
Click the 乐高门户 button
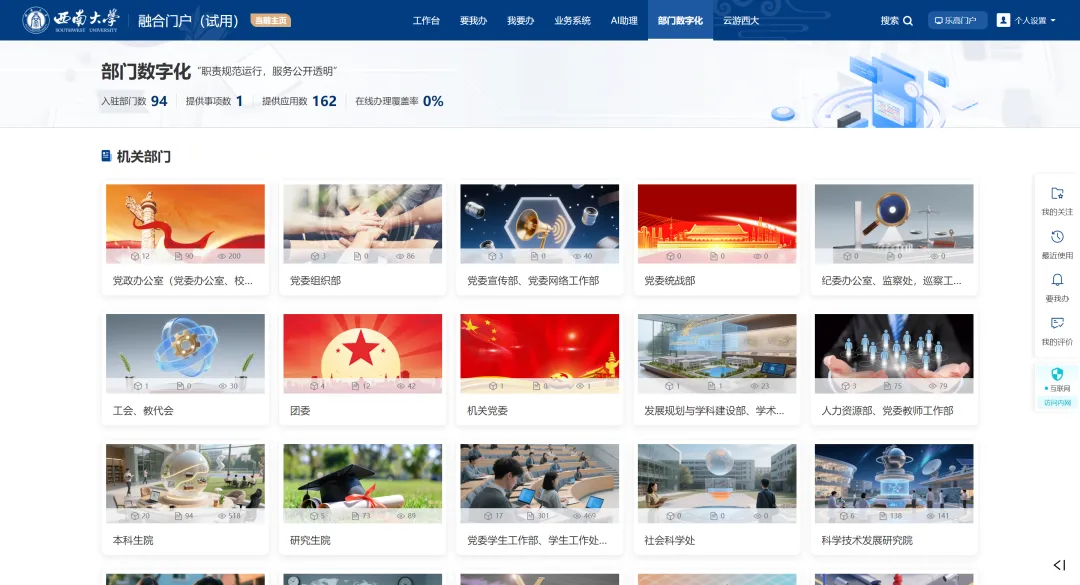tap(957, 20)
